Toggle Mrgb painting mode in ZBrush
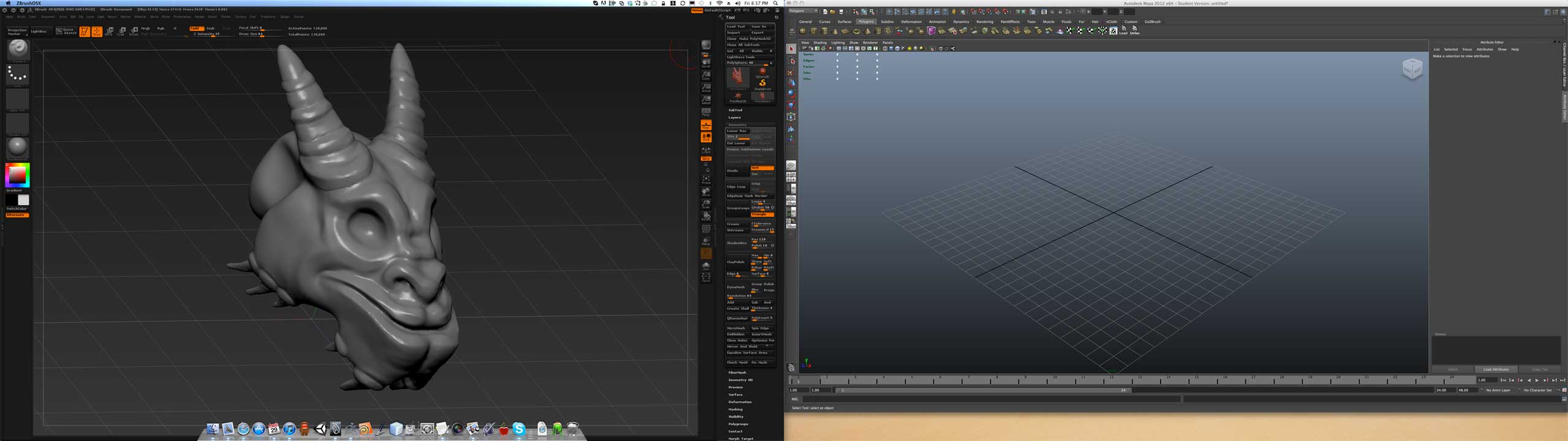The image size is (1568, 441). (x=146, y=28)
